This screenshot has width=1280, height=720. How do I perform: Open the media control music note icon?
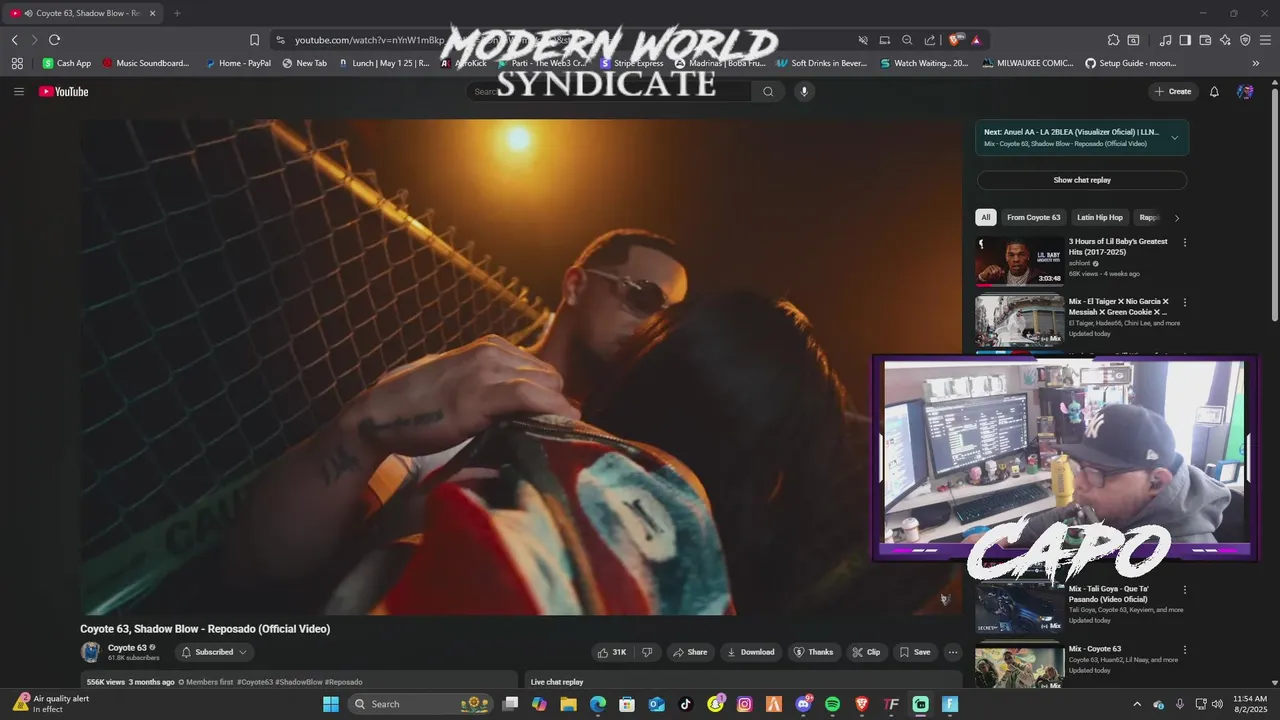click(x=1165, y=40)
